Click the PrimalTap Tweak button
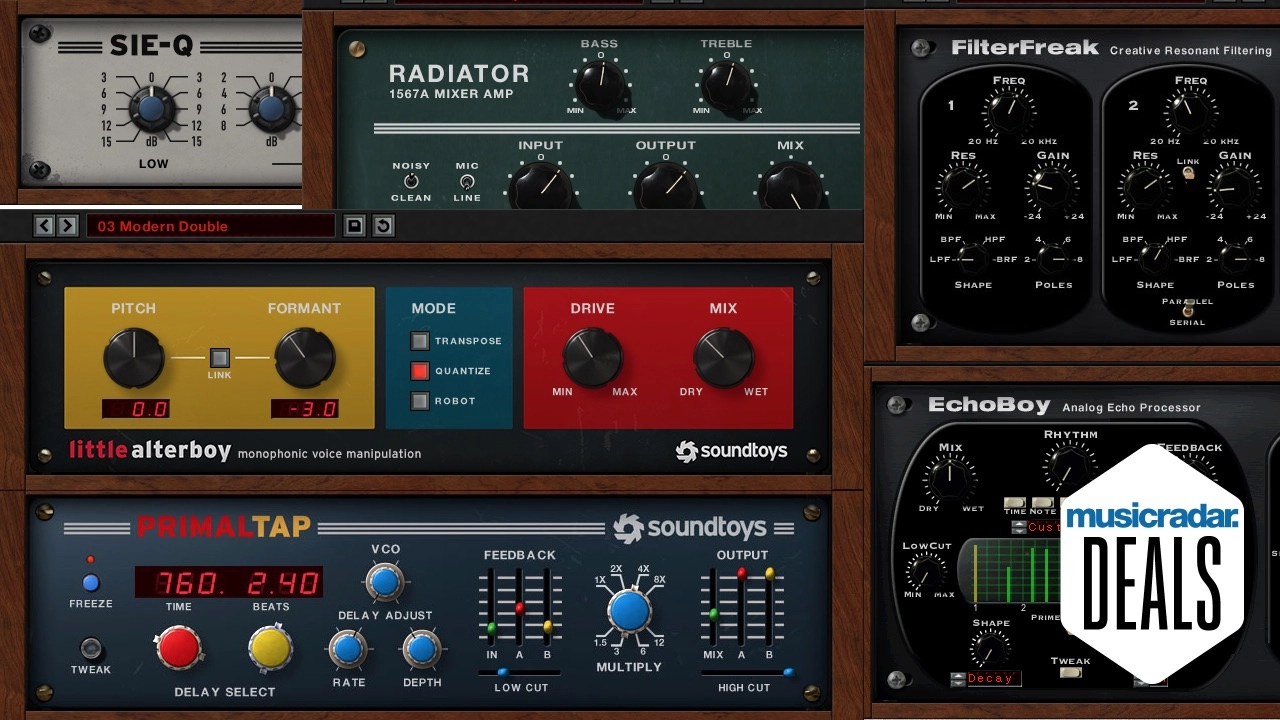 (91, 647)
